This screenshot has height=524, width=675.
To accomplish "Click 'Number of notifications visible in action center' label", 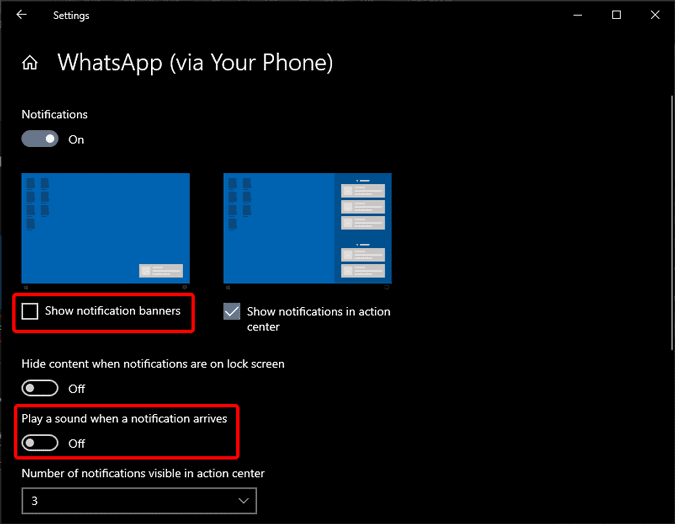I will [x=143, y=474].
